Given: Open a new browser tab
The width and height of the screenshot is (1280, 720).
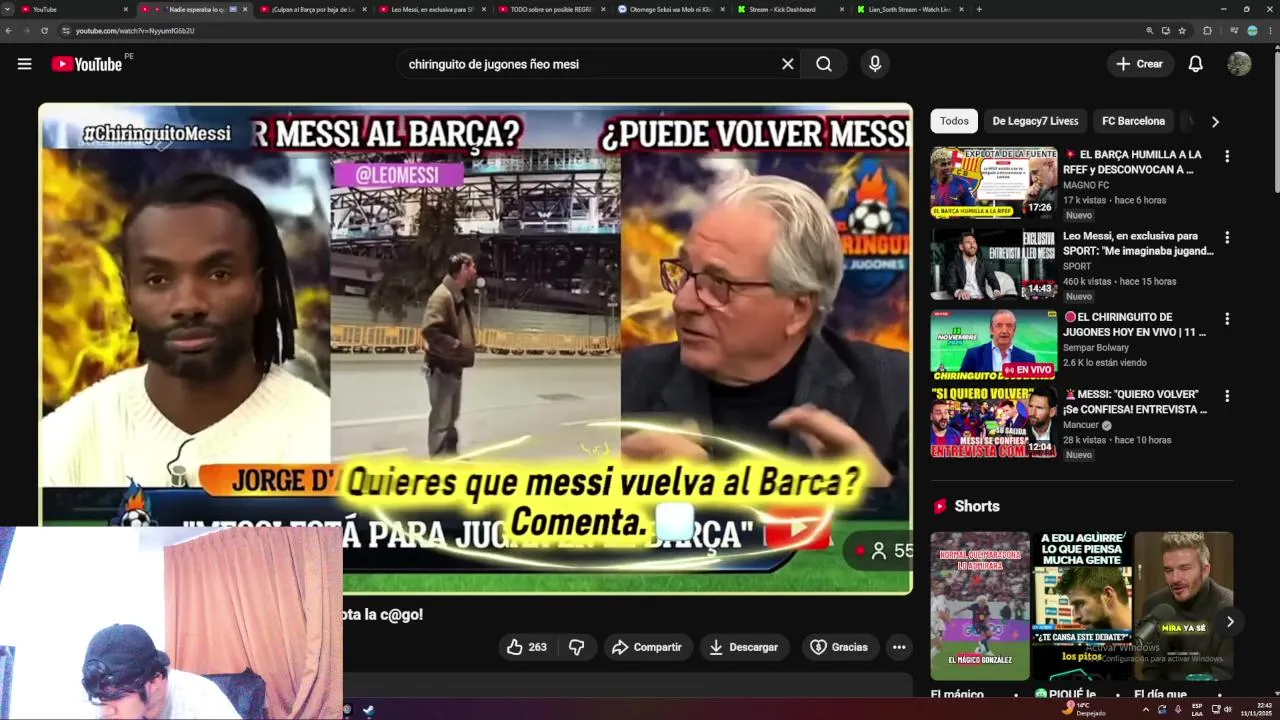Looking at the screenshot, I should [979, 9].
